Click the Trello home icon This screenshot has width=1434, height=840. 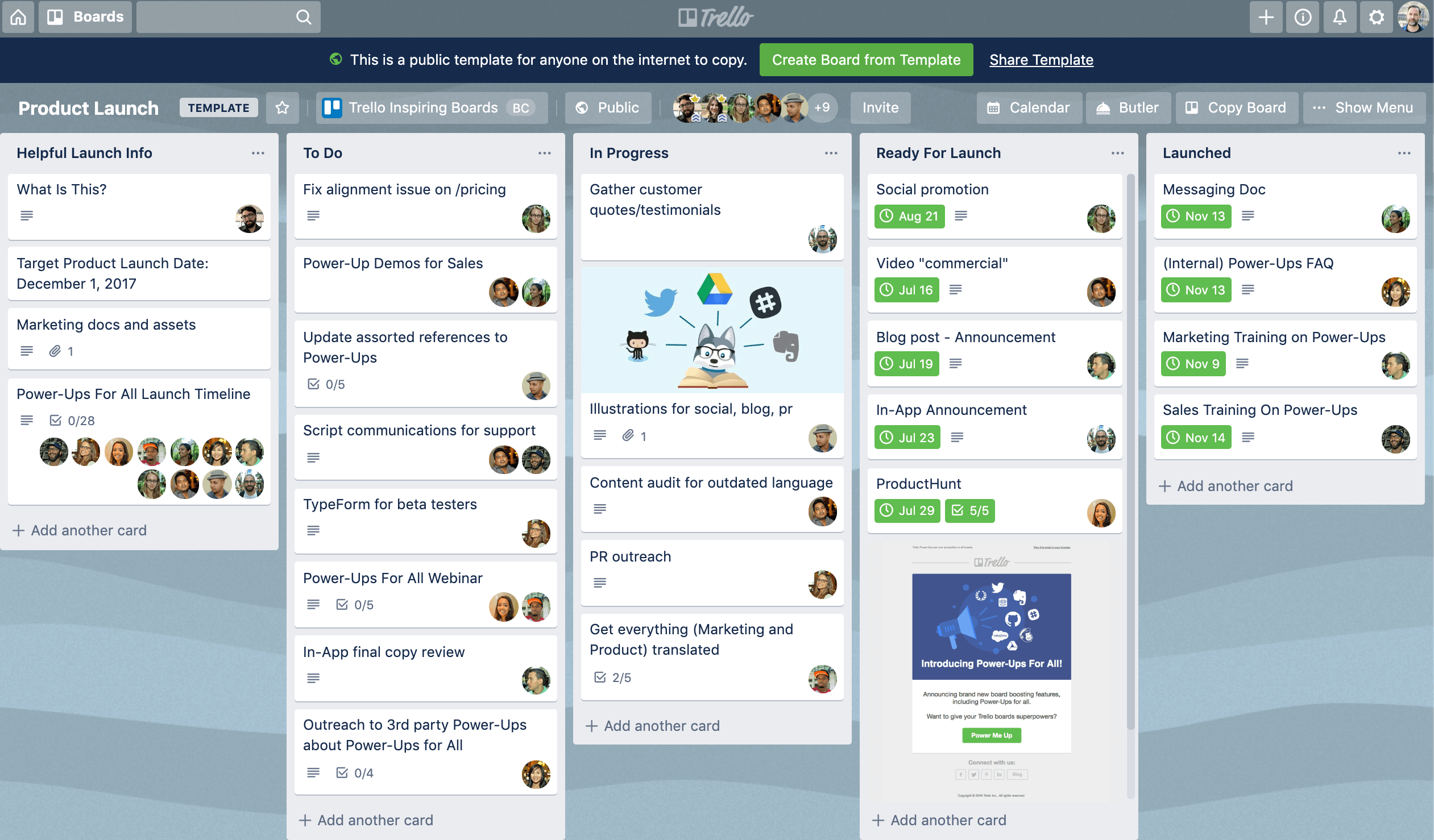pos(19,15)
